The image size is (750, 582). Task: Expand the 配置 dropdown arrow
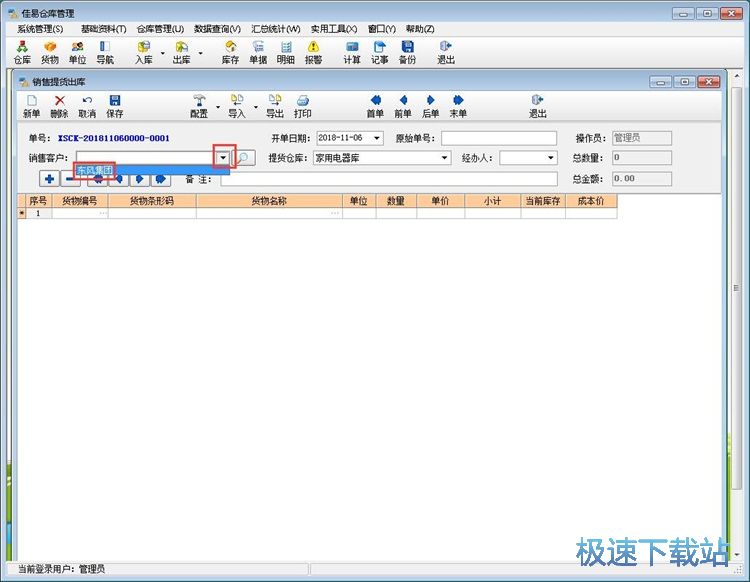(x=218, y=107)
